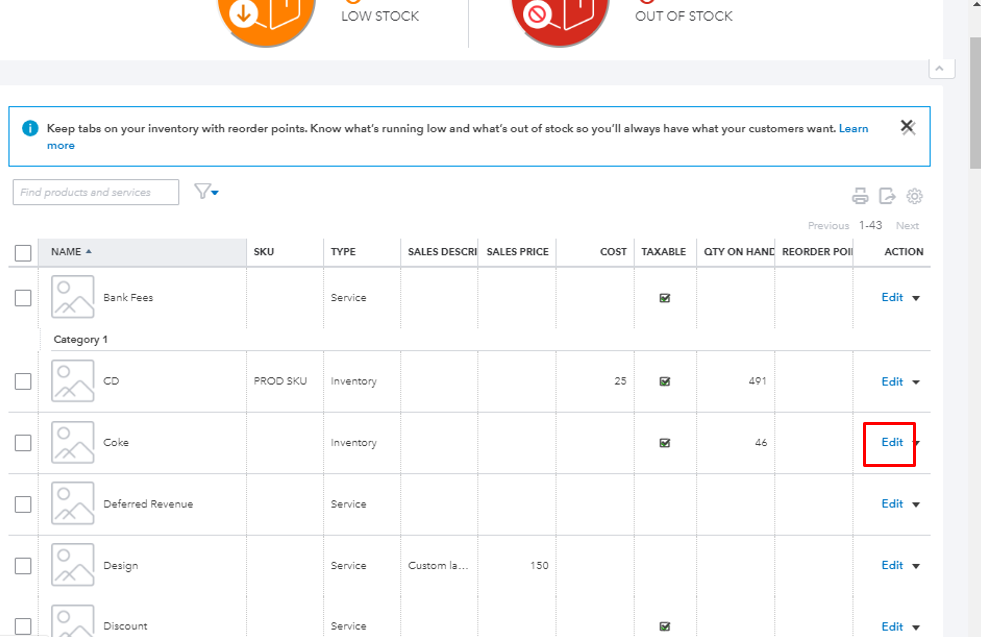Open action dropdown arrow for Coke
The height and width of the screenshot is (637, 981).
point(917,443)
